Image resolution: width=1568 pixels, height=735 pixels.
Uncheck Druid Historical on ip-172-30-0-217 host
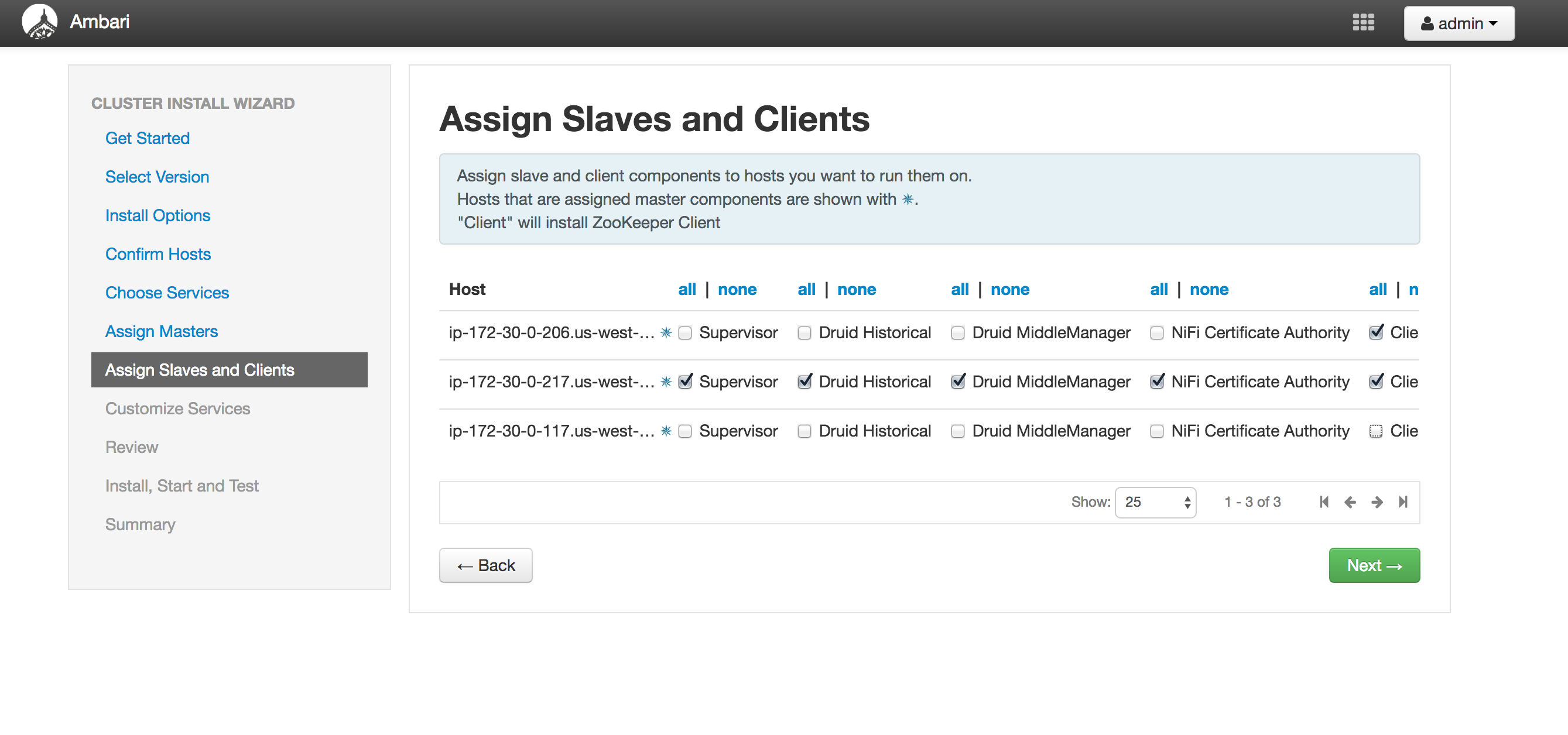point(804,382)
